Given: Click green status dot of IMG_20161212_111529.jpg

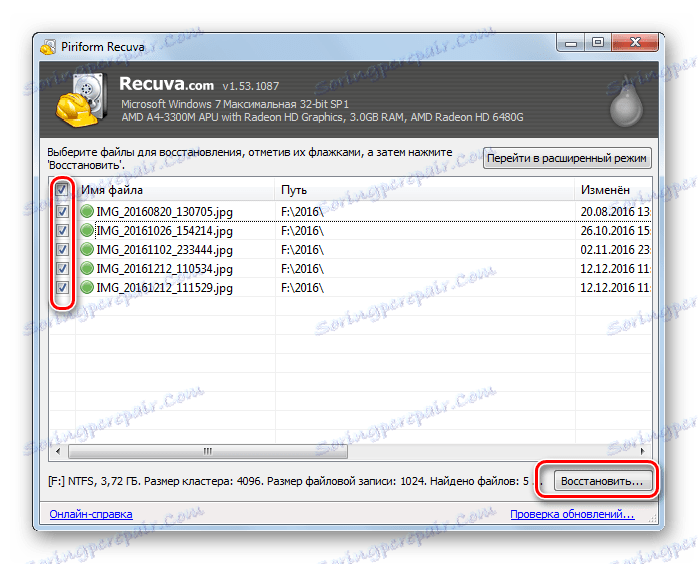Looking at the screenshot, I should click(x=87, y=288).
